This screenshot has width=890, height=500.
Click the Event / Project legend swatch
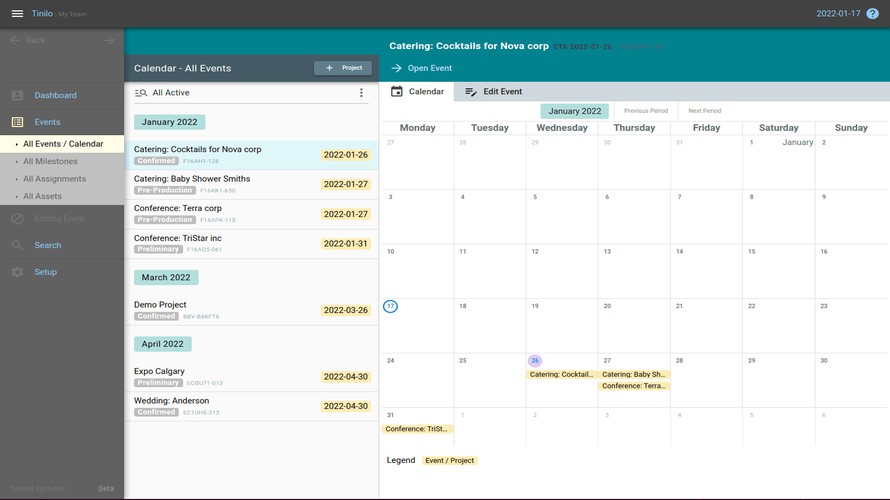click(x=449, y=461)
